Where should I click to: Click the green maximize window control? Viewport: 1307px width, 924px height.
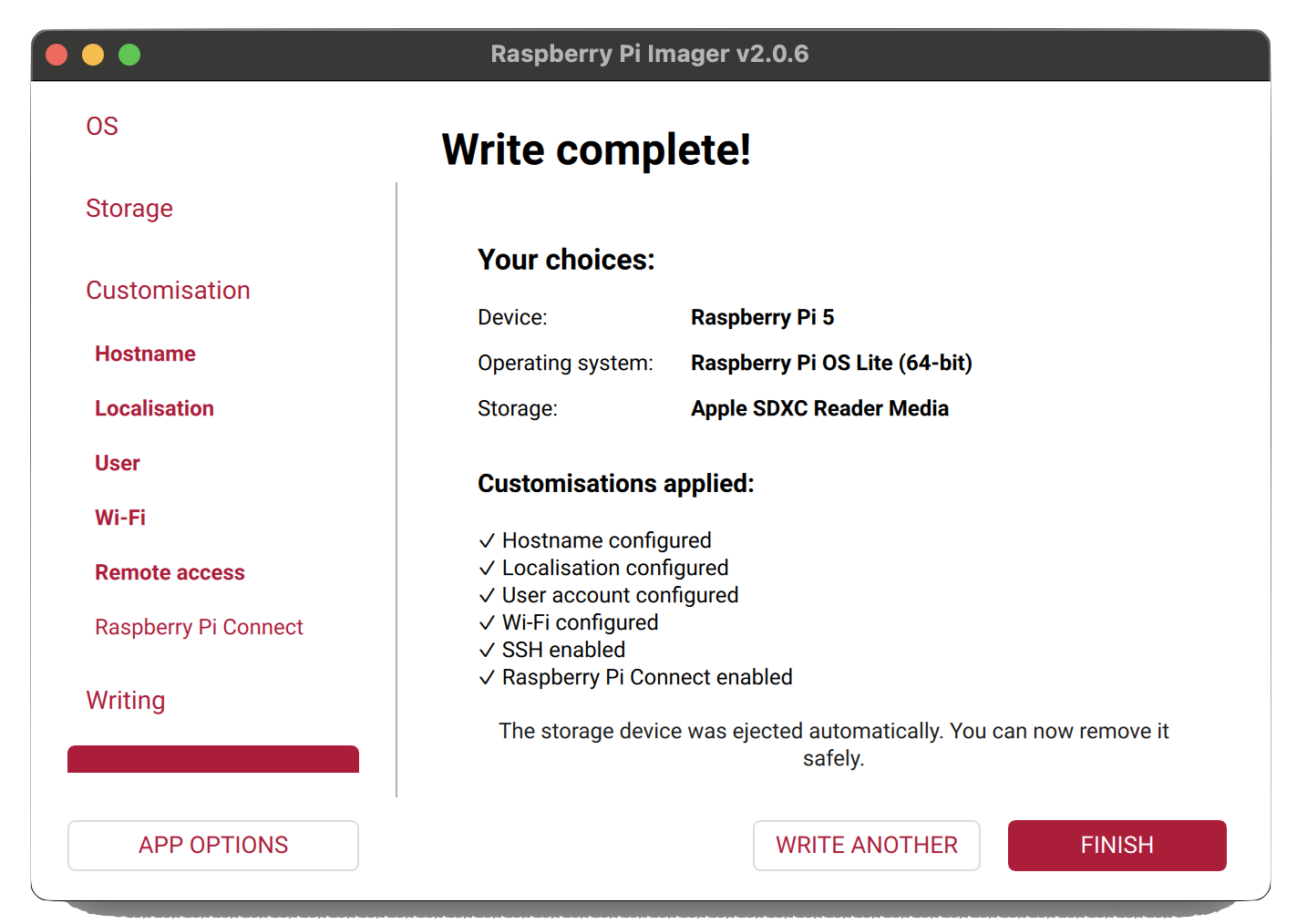point(130,54)
